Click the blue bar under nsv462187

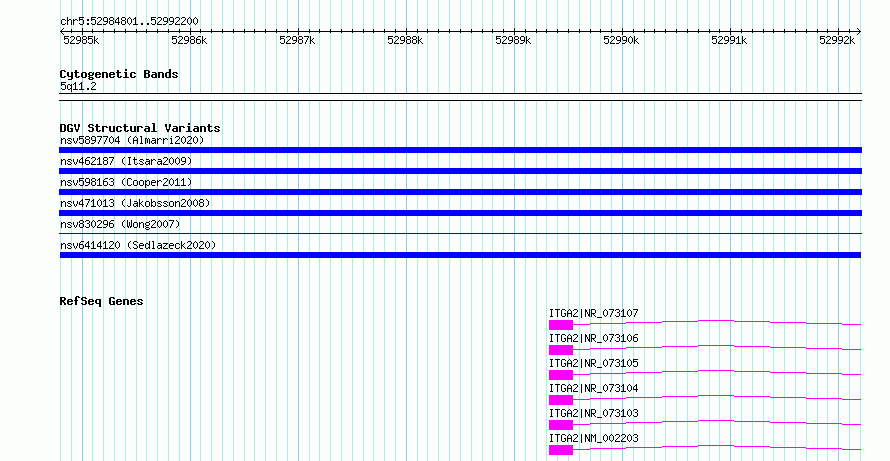[x=460, y=171]
